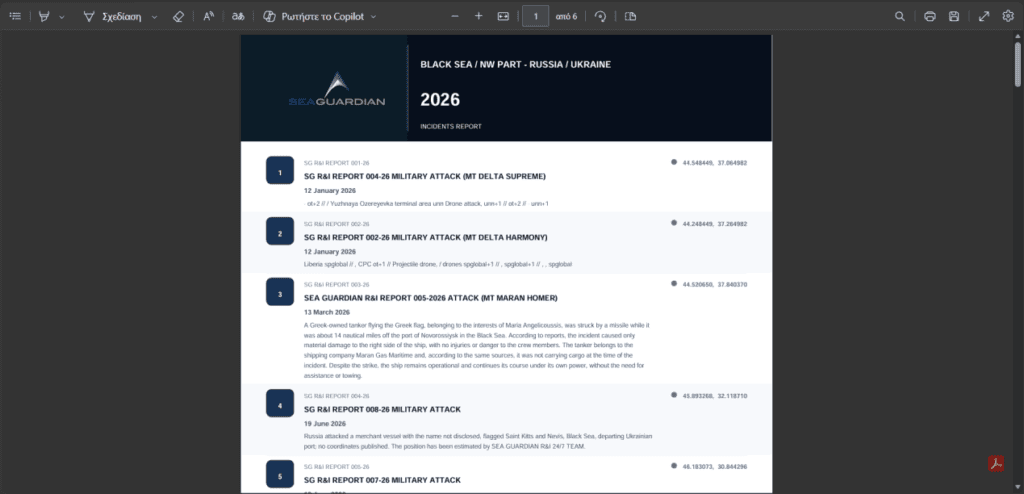Click the Greek-owned tanker paragraph

click(477, 350)
